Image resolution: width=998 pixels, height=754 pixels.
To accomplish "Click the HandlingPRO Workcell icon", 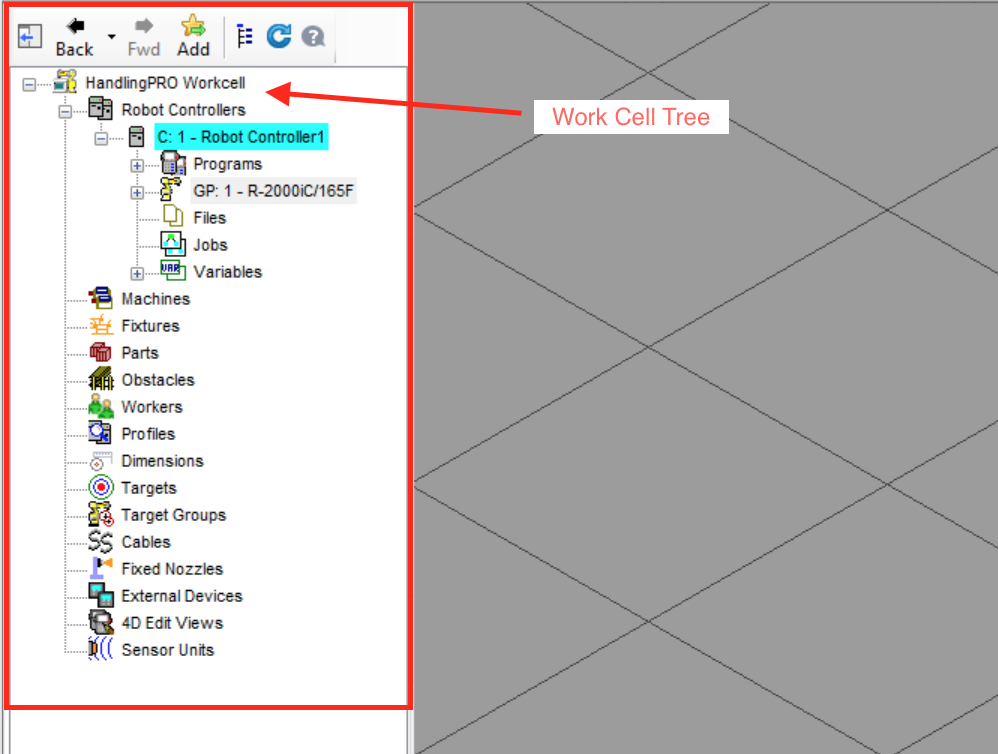I will (65, 82).
